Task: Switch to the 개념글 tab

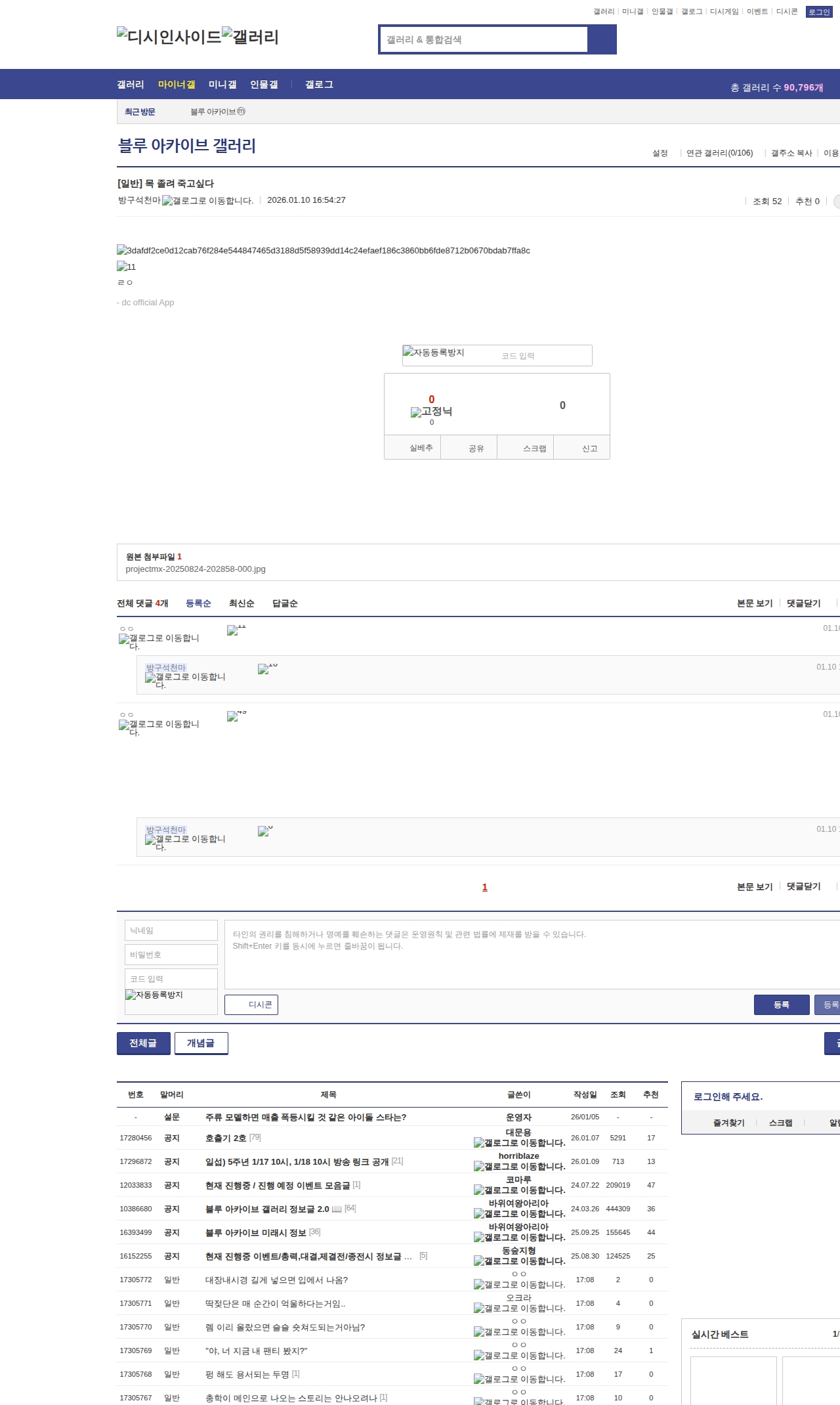Action: (x=201, y=1043)
